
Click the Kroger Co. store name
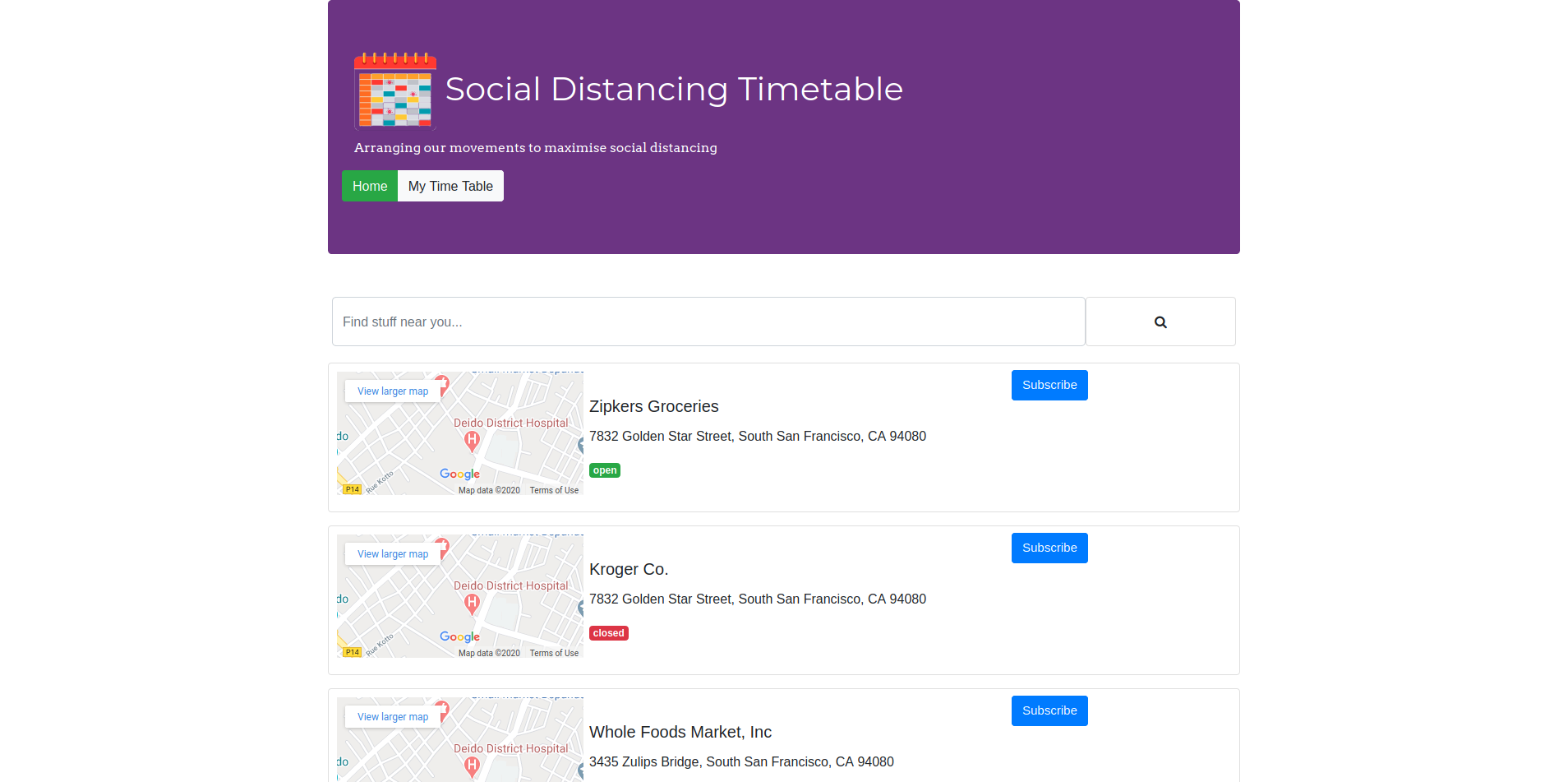pyautogui.click(x=629, y=569)
